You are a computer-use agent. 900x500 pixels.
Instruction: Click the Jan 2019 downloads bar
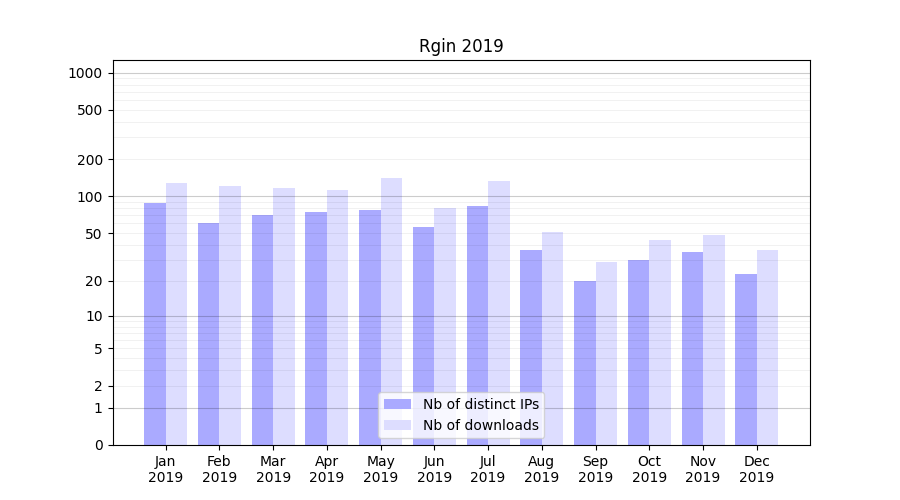click(x=176, y=314)
